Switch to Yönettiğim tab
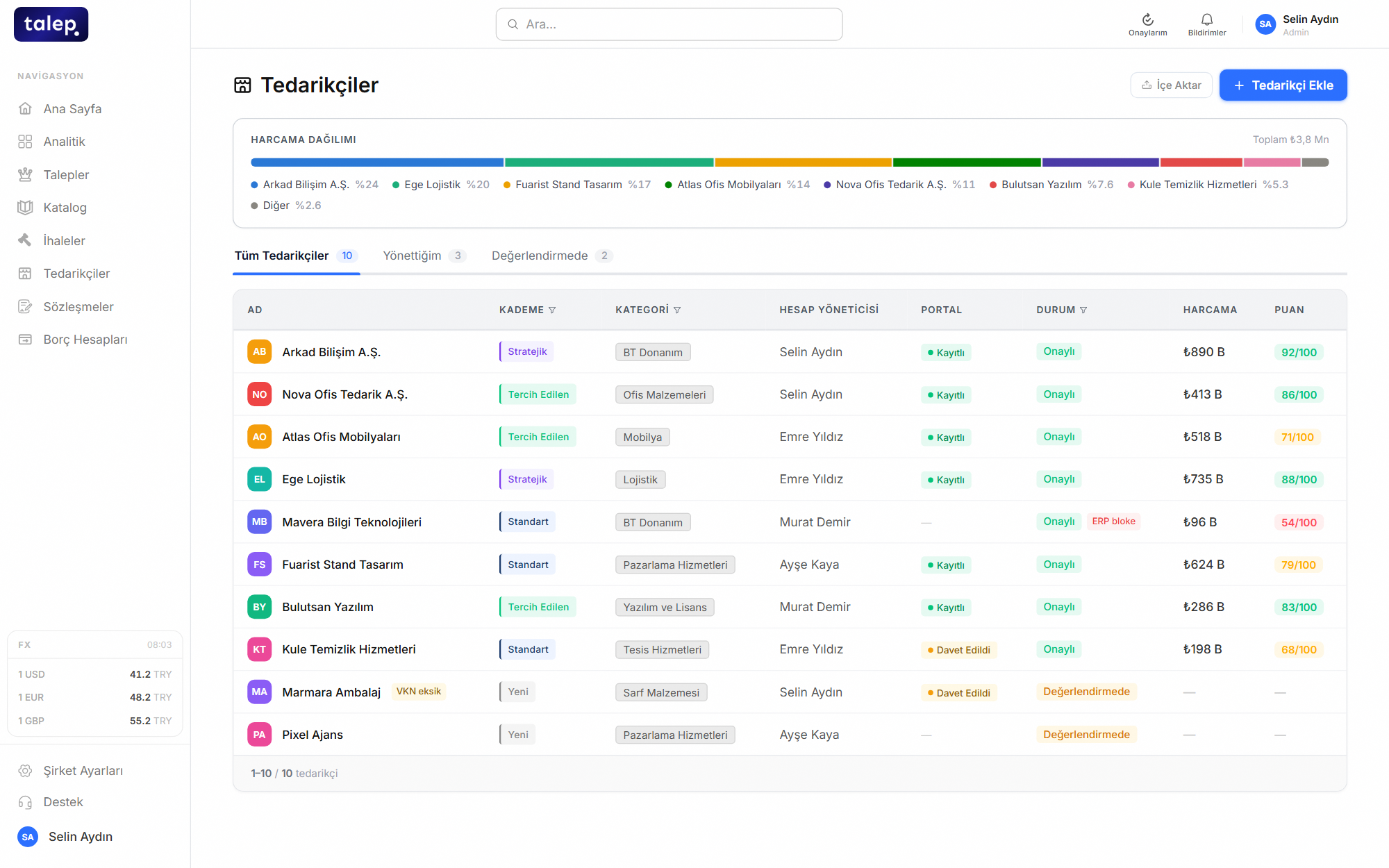1389x868 pixels. coord(424,256)
